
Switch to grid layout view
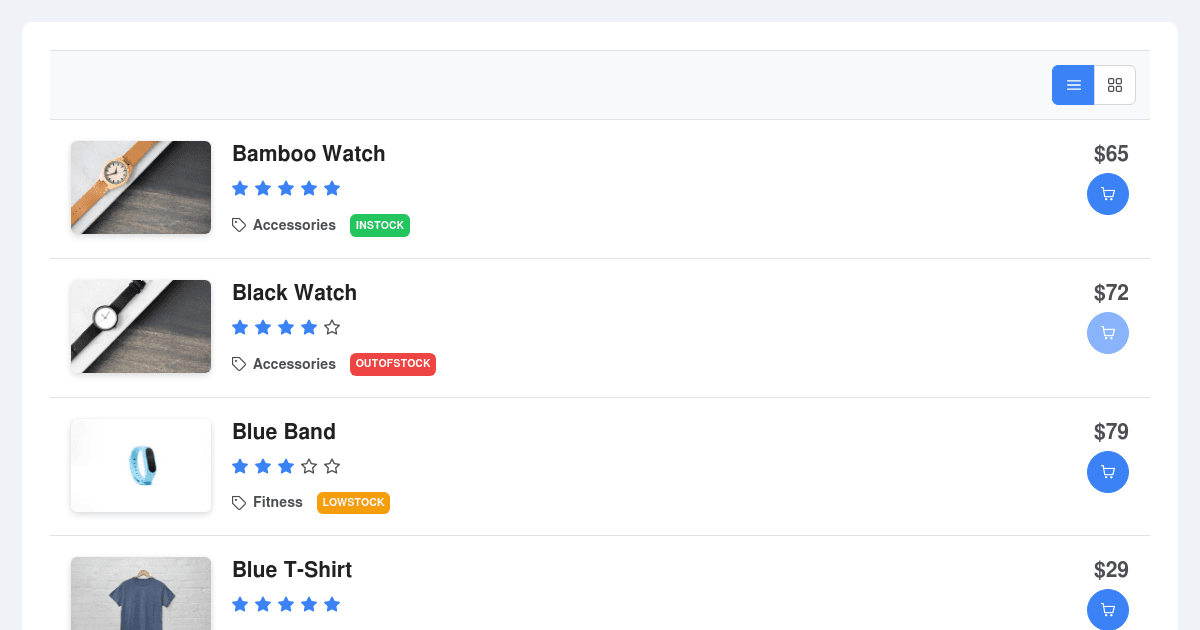click(1114, 85)
